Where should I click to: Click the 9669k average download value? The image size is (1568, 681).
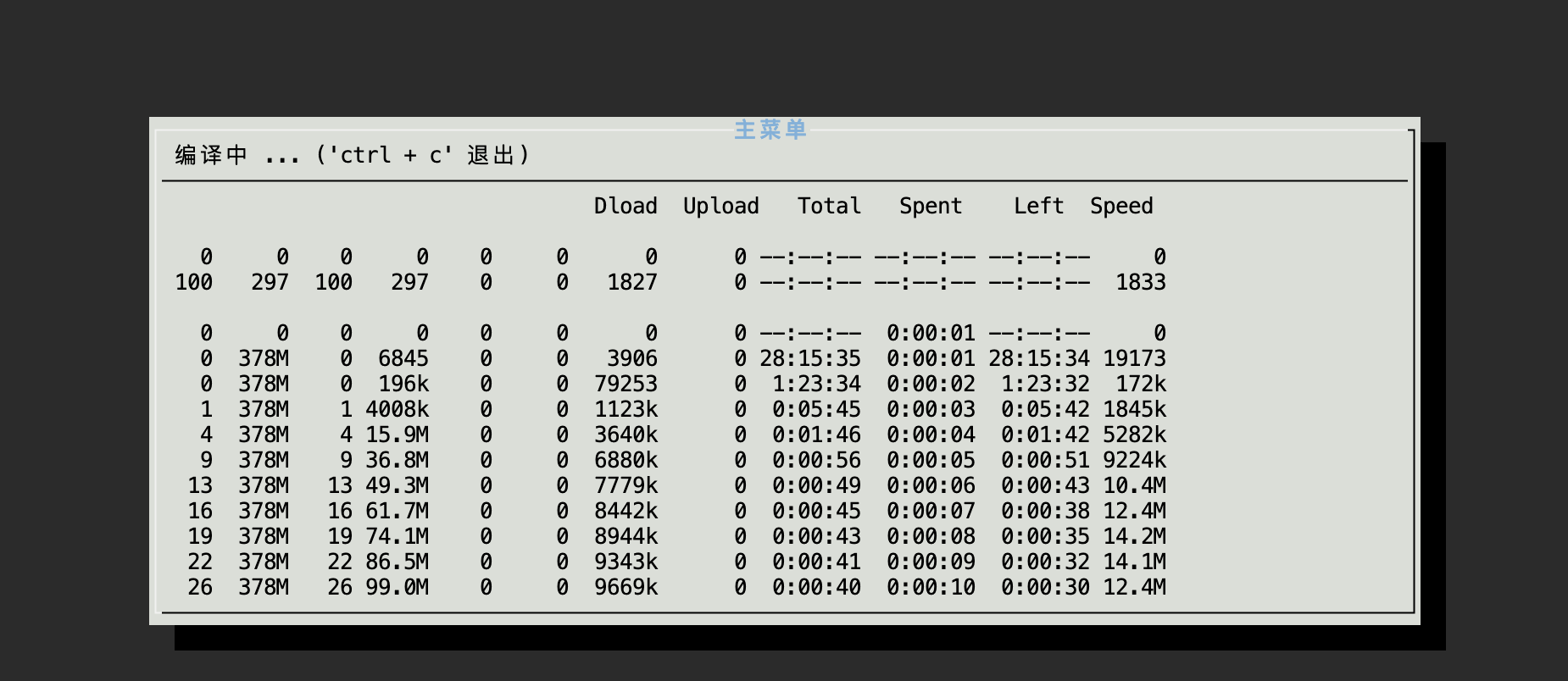click(x=626, y=587)
